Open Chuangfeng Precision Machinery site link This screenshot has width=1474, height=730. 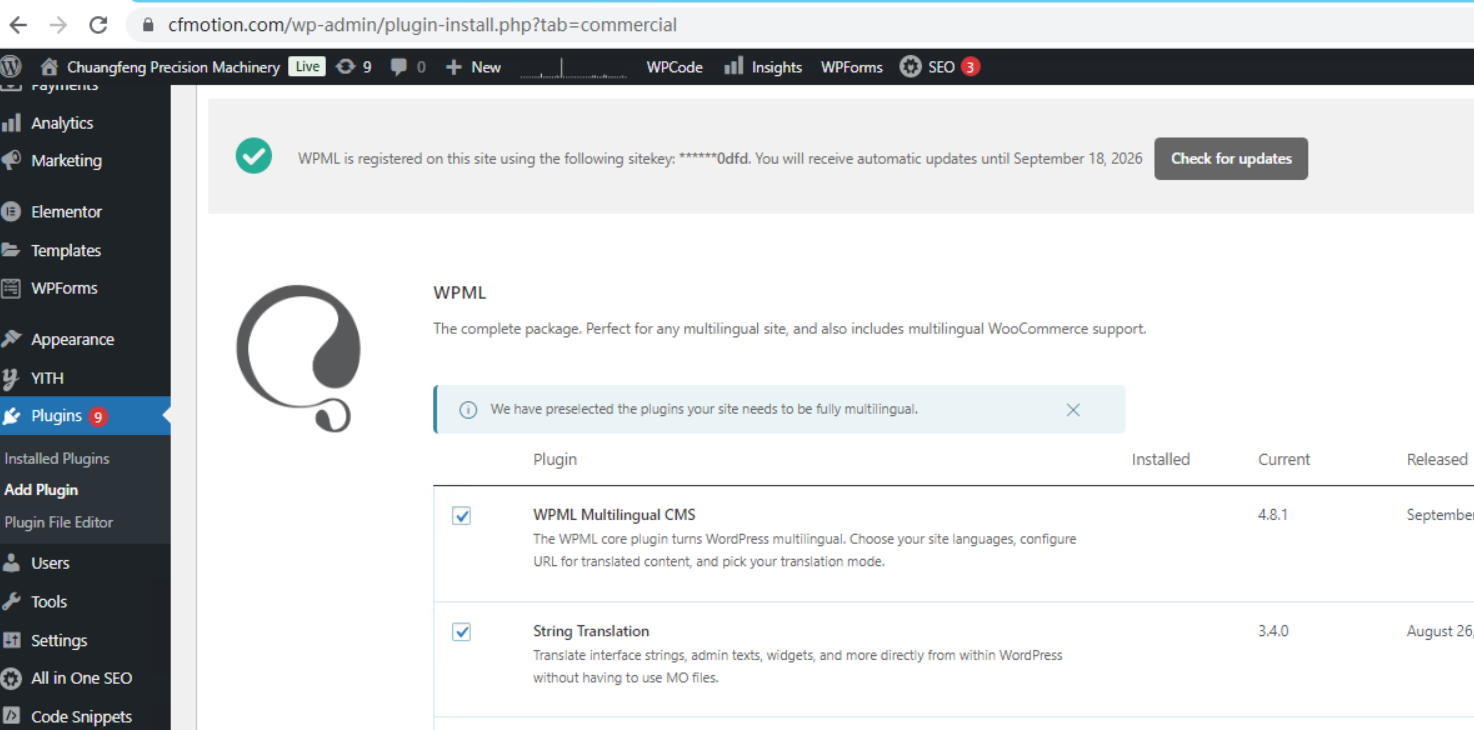tap(173, 67)
